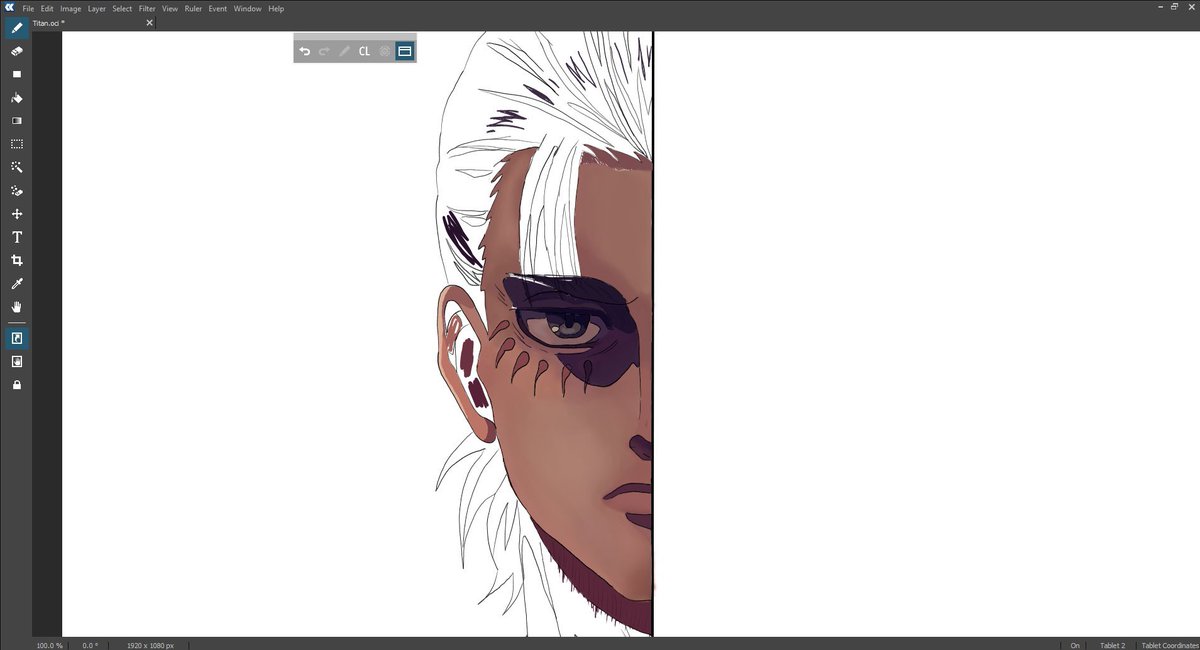Restore down the application window
1200x650 pixels.
1173,7
